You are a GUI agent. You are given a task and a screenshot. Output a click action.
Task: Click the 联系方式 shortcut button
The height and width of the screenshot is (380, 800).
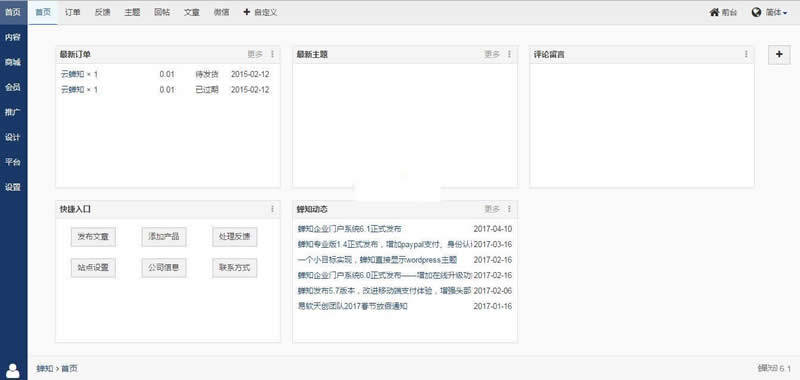(x=235, y=268)
